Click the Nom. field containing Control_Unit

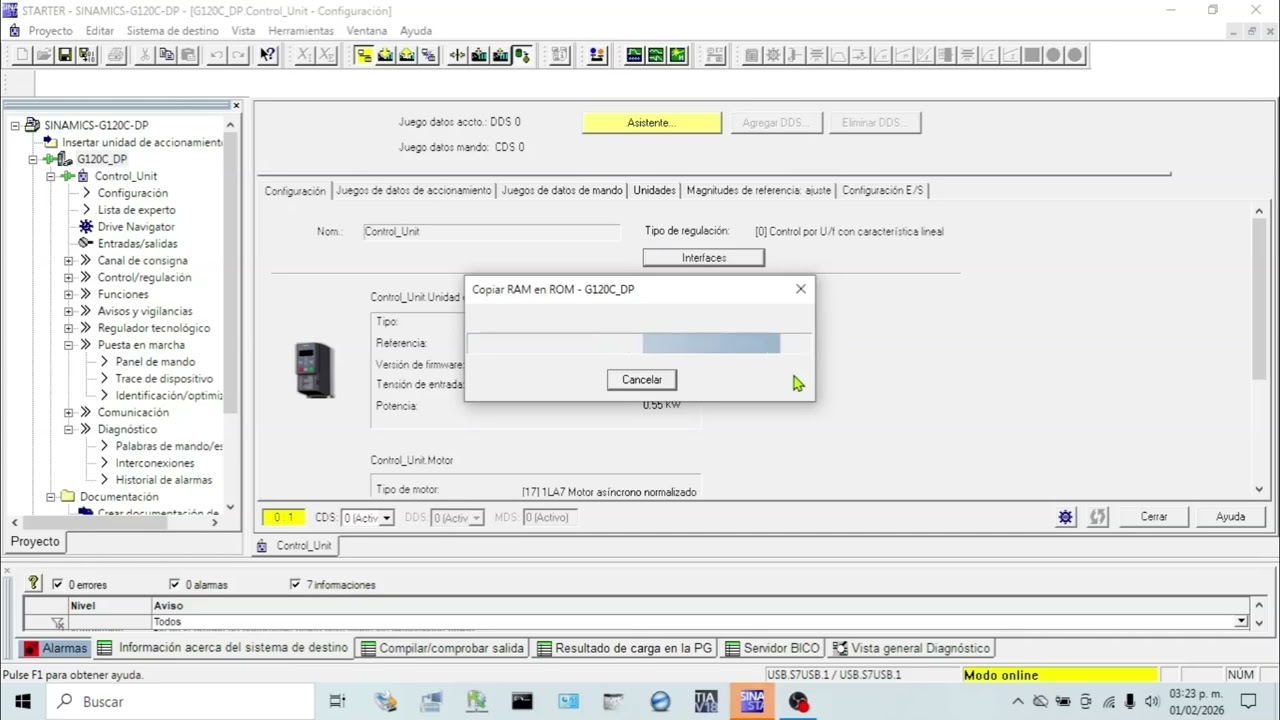[x=492, y=231]
